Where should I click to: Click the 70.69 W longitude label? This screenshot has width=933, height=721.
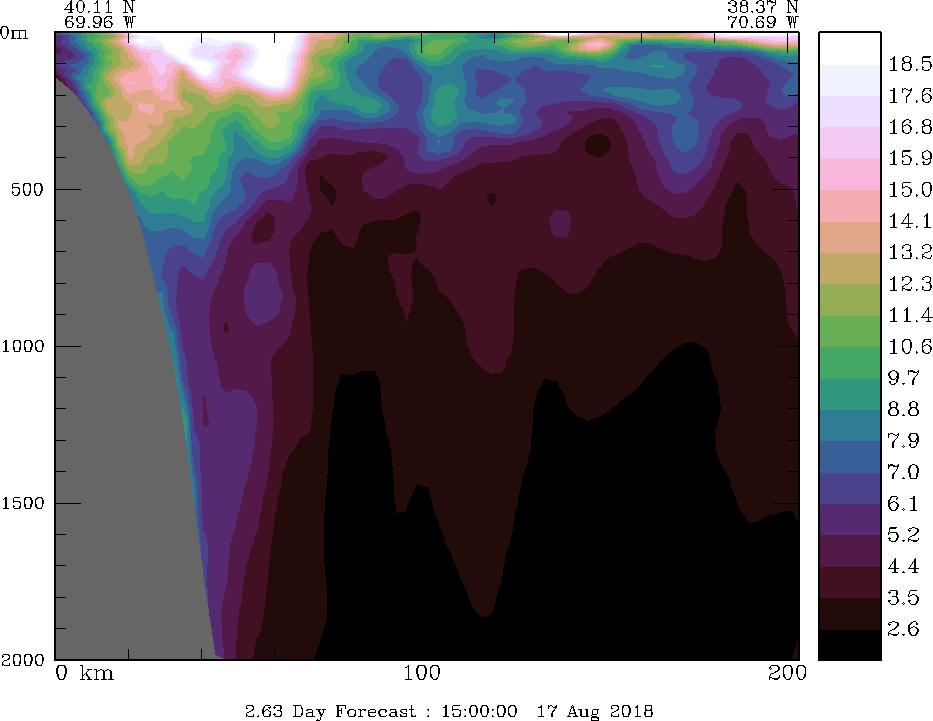point(762,22)
